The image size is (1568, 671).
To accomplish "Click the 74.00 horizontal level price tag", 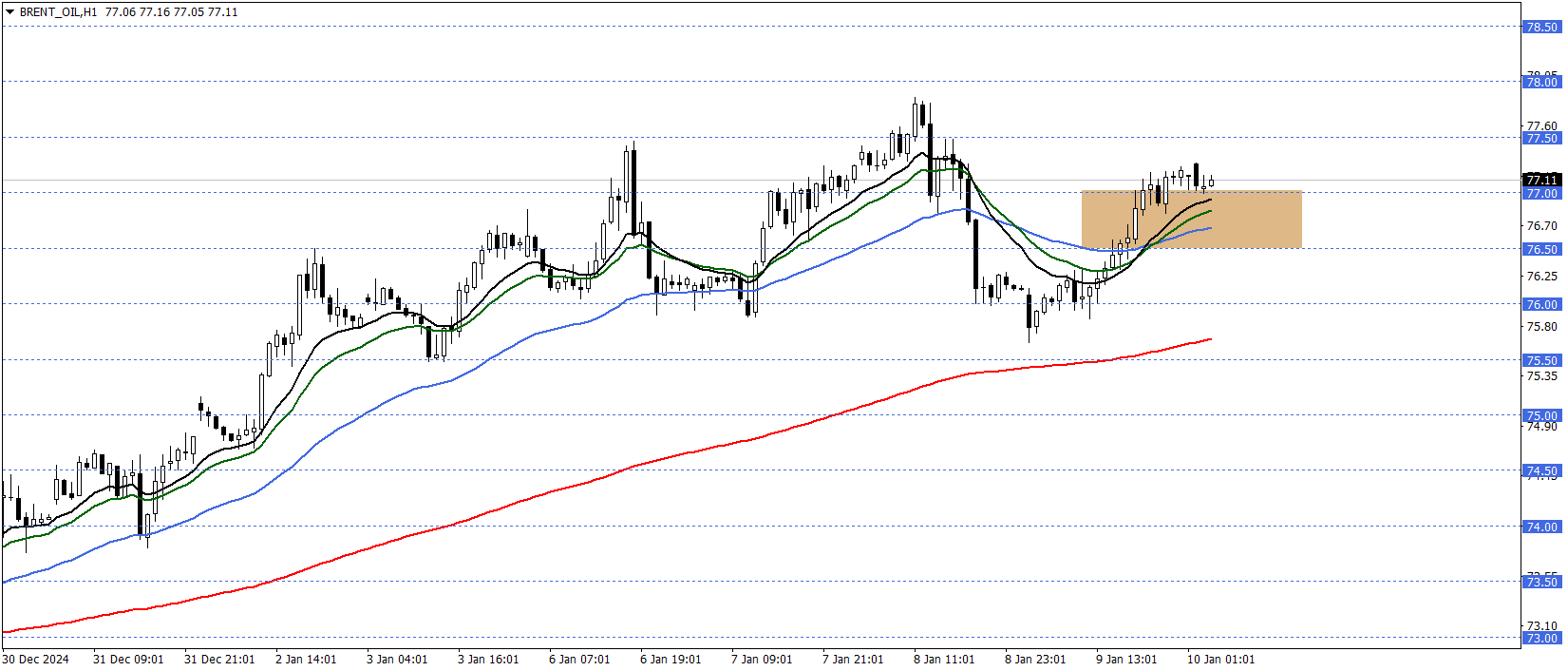I will point(1541,527).
